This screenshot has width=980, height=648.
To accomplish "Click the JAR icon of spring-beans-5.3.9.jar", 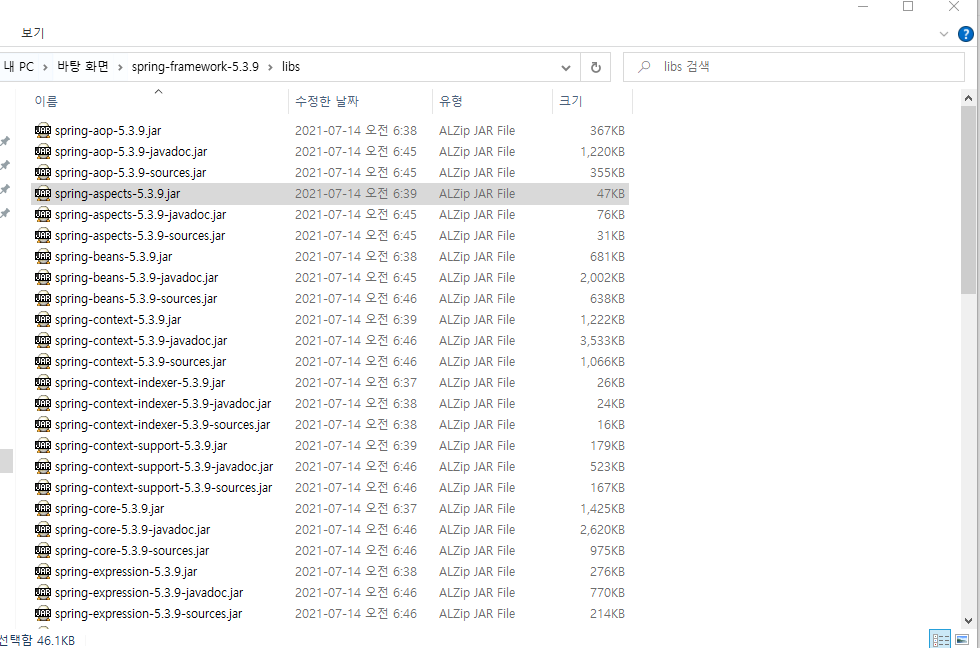I will [42, 256].
